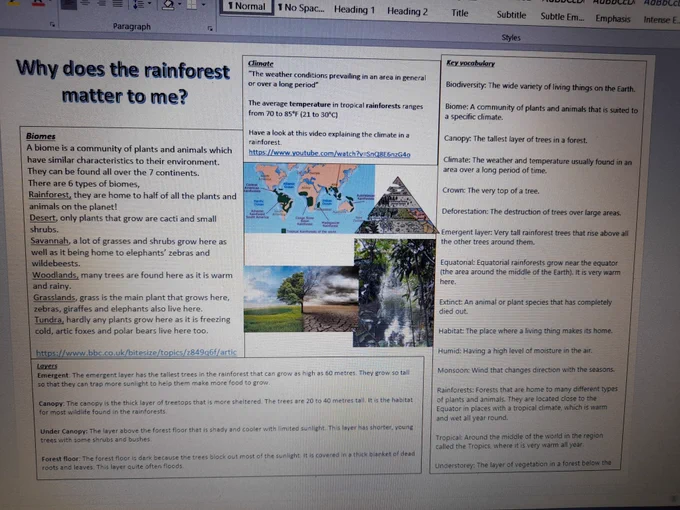Click the 'Extinct:' vocabulary entry
The width and height of the screenshot is (680, 510).
[x=526, y=306]
